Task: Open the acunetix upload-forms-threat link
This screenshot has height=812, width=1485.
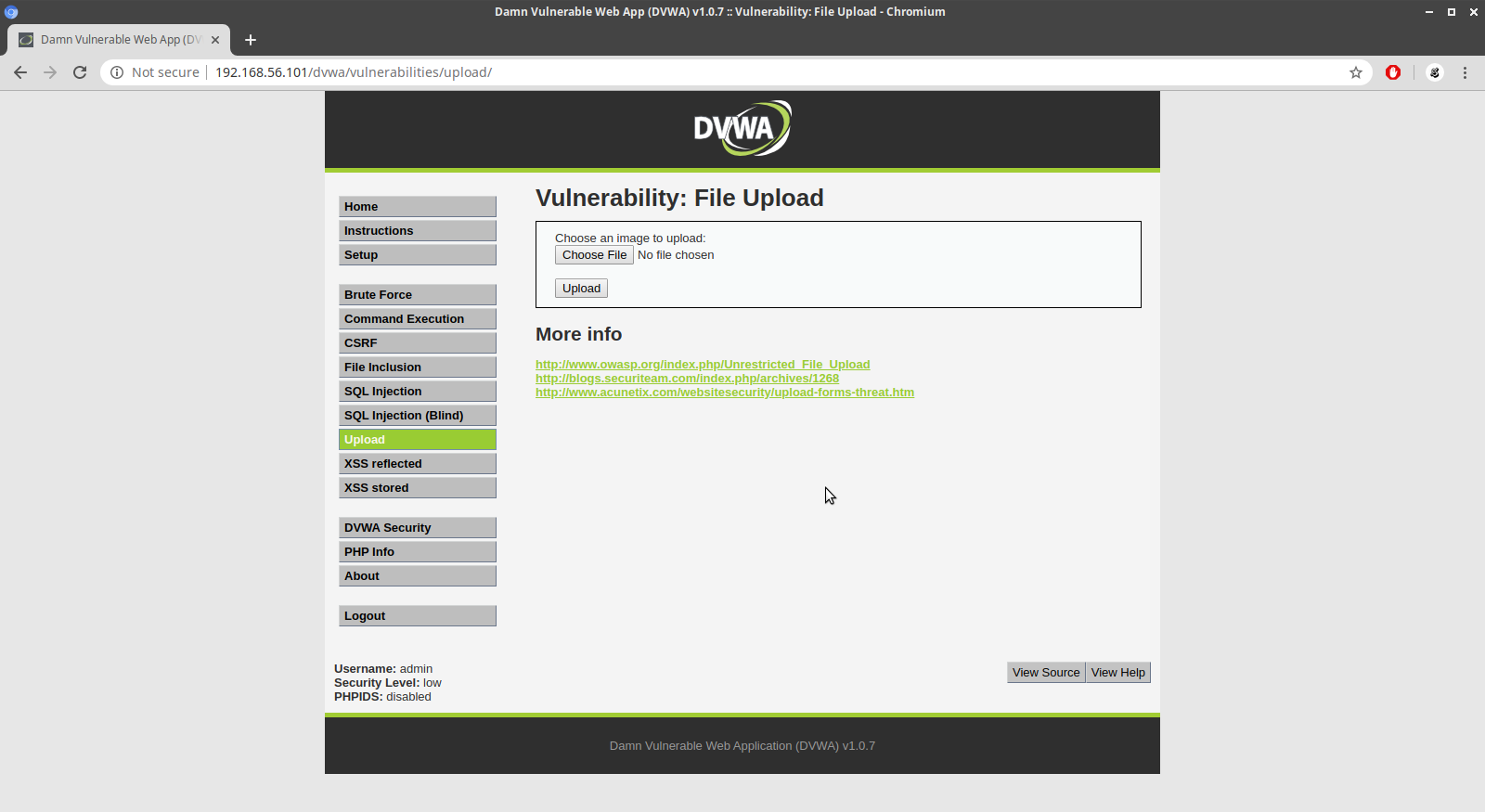Action: [725, 393]
